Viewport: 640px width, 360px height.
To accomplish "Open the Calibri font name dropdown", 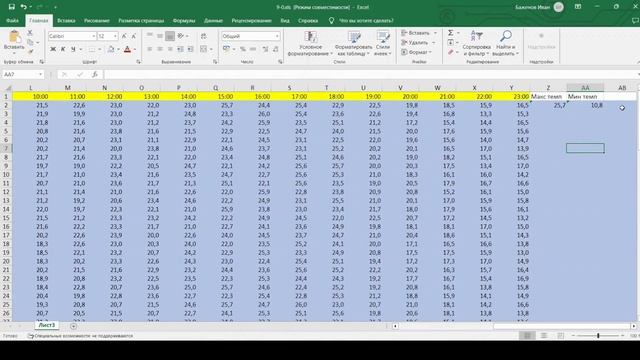I will (x=93, y=36).
